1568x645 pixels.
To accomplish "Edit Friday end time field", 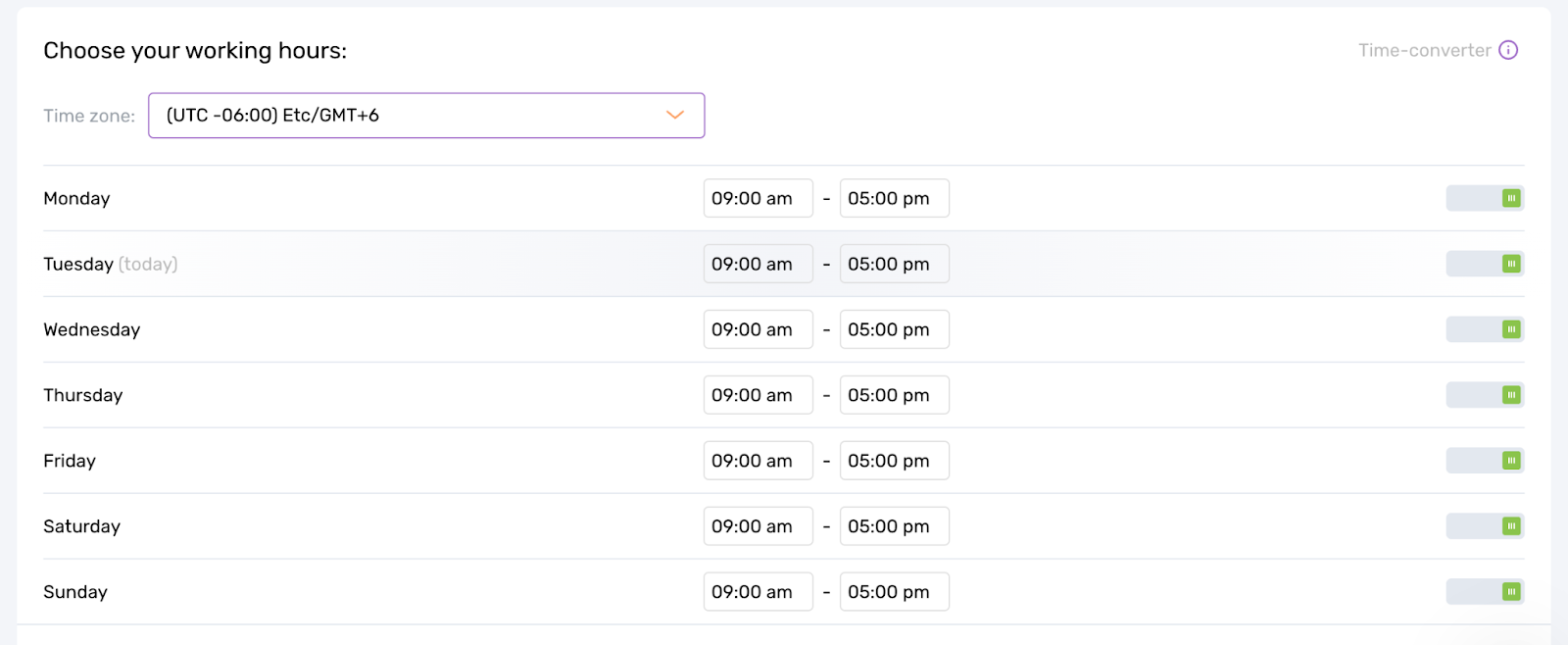I will 895,461.
